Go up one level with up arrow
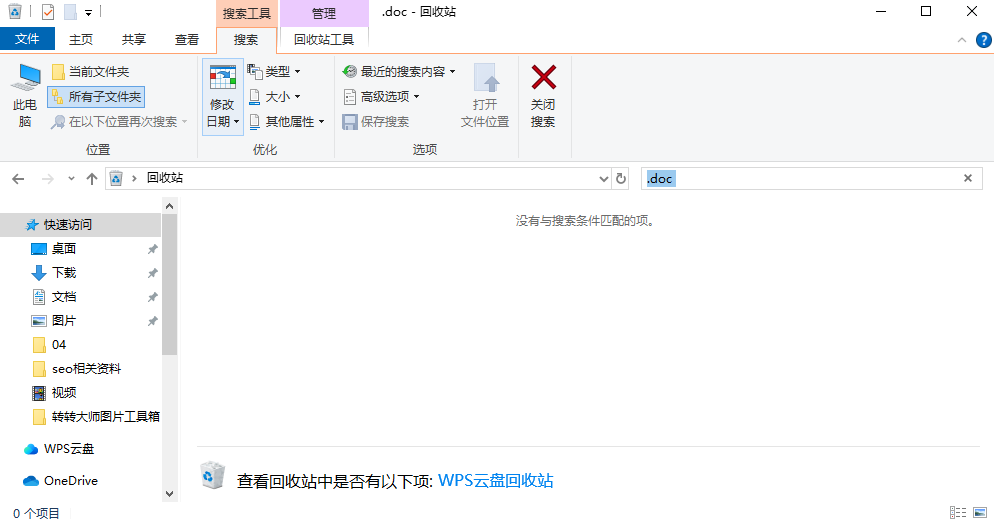The height and width of the screenshot is (525, 994). click(92, 179)
